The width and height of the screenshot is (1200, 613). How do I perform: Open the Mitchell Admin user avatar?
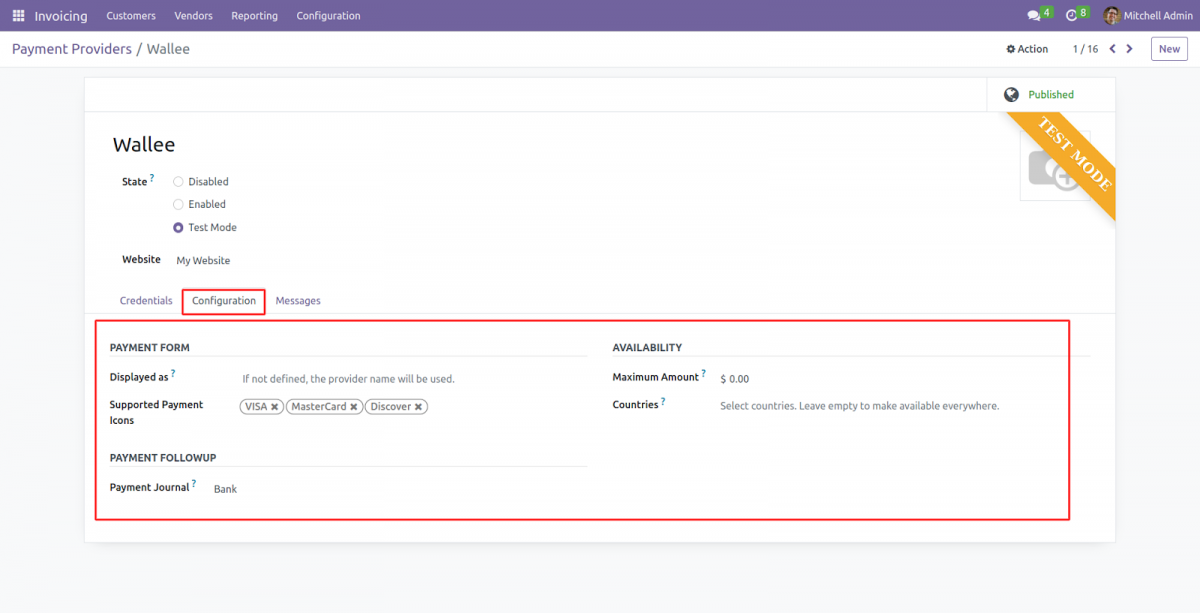click(1111, 15)
